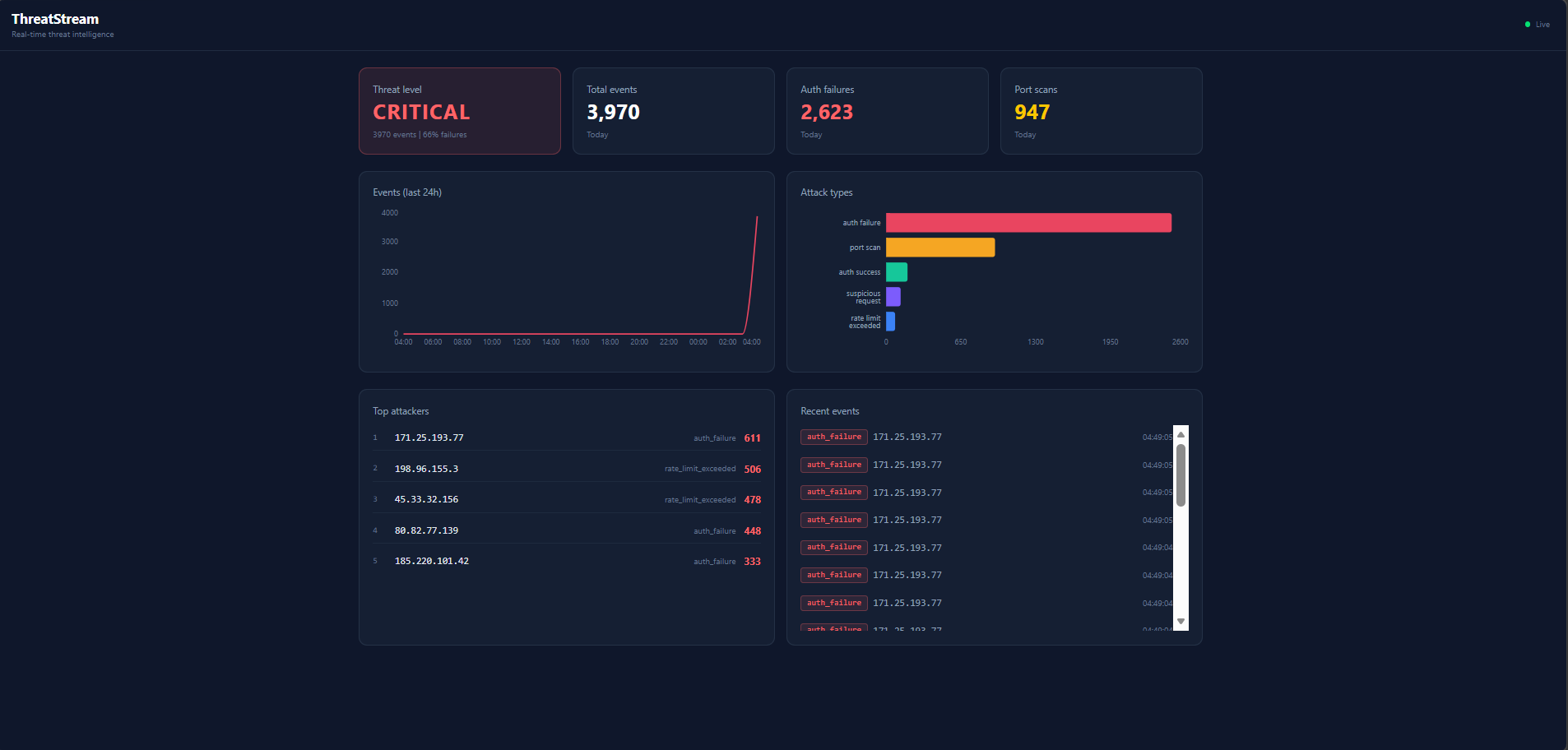Viewport: 1568px width, 750px height.
Task: Open the Auth failures card
Action: (887, 111)
